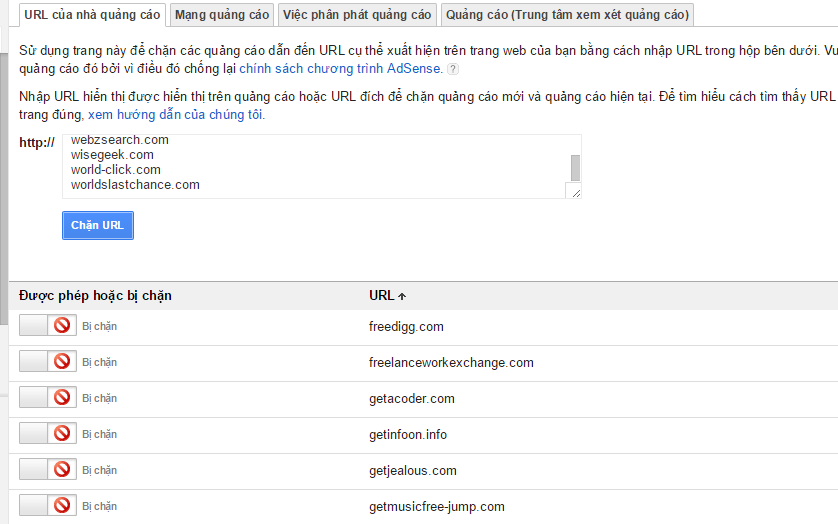Toggle the block switch for getmusicfree-jump.com
Screen dimensions: 838x524
pyautogui.click(x=48, y=505)
